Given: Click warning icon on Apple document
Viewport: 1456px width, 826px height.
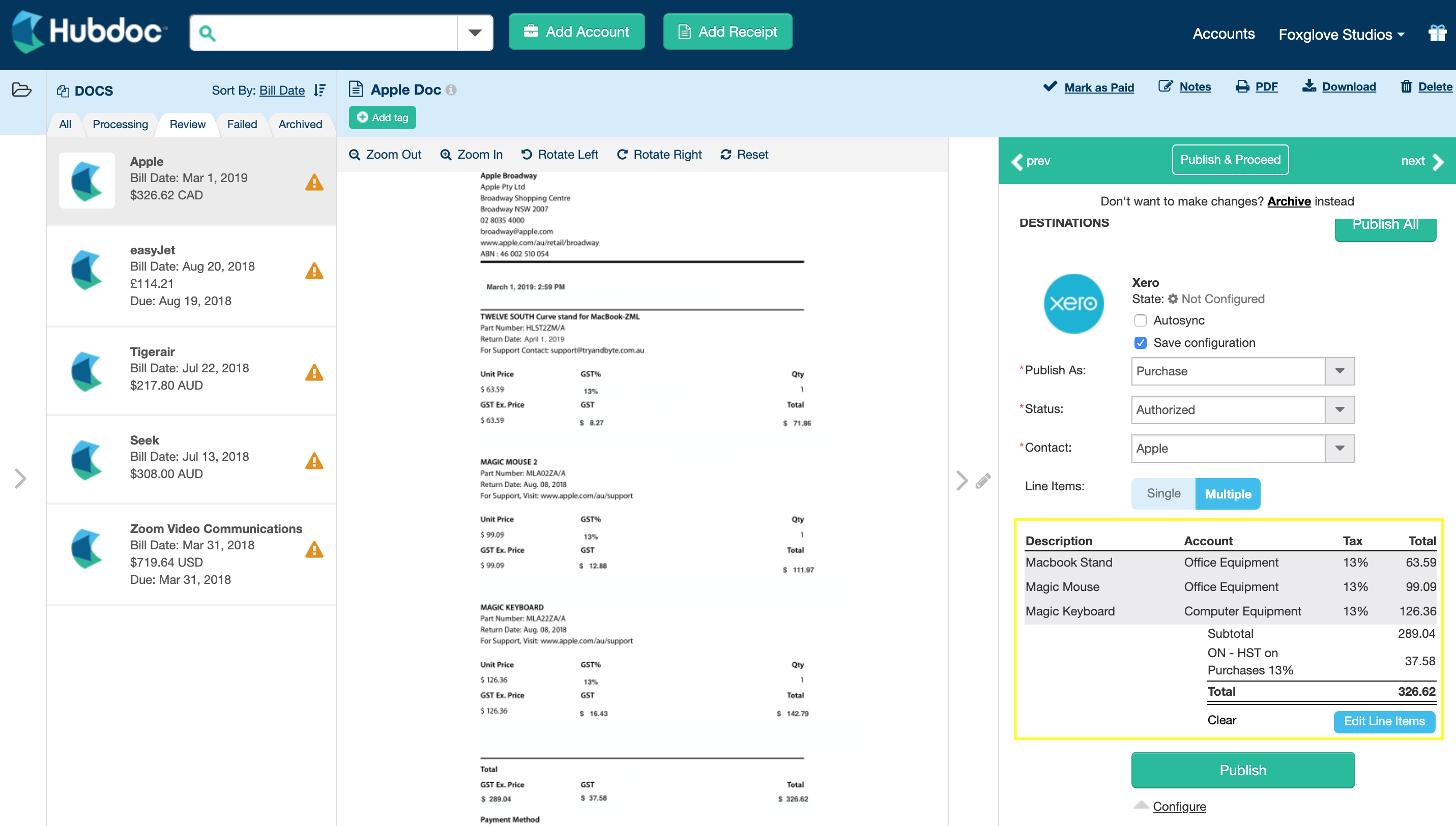Looking at the screenshot, I should click(314, 182).
